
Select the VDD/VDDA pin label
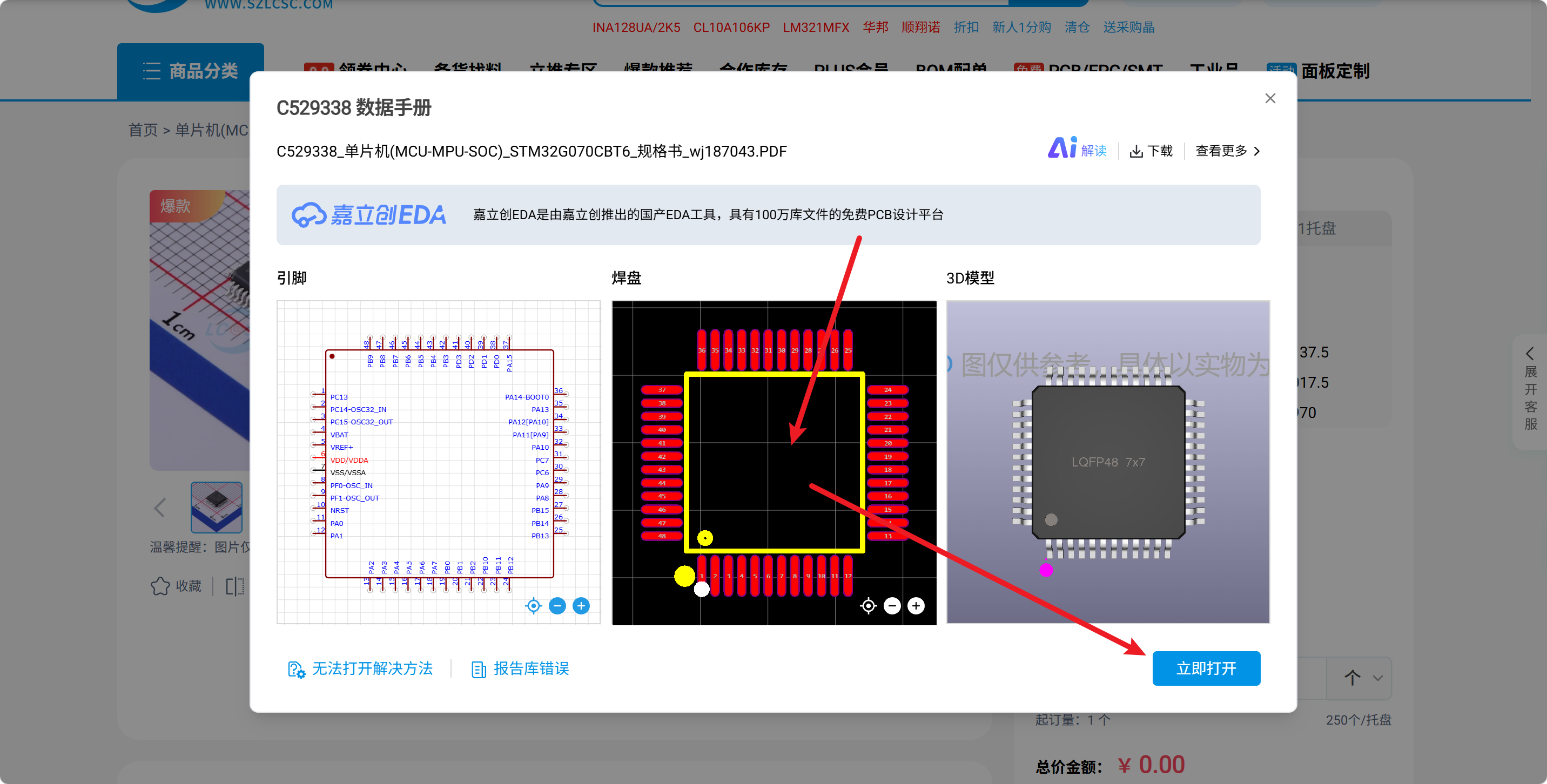tap(349, 460)
